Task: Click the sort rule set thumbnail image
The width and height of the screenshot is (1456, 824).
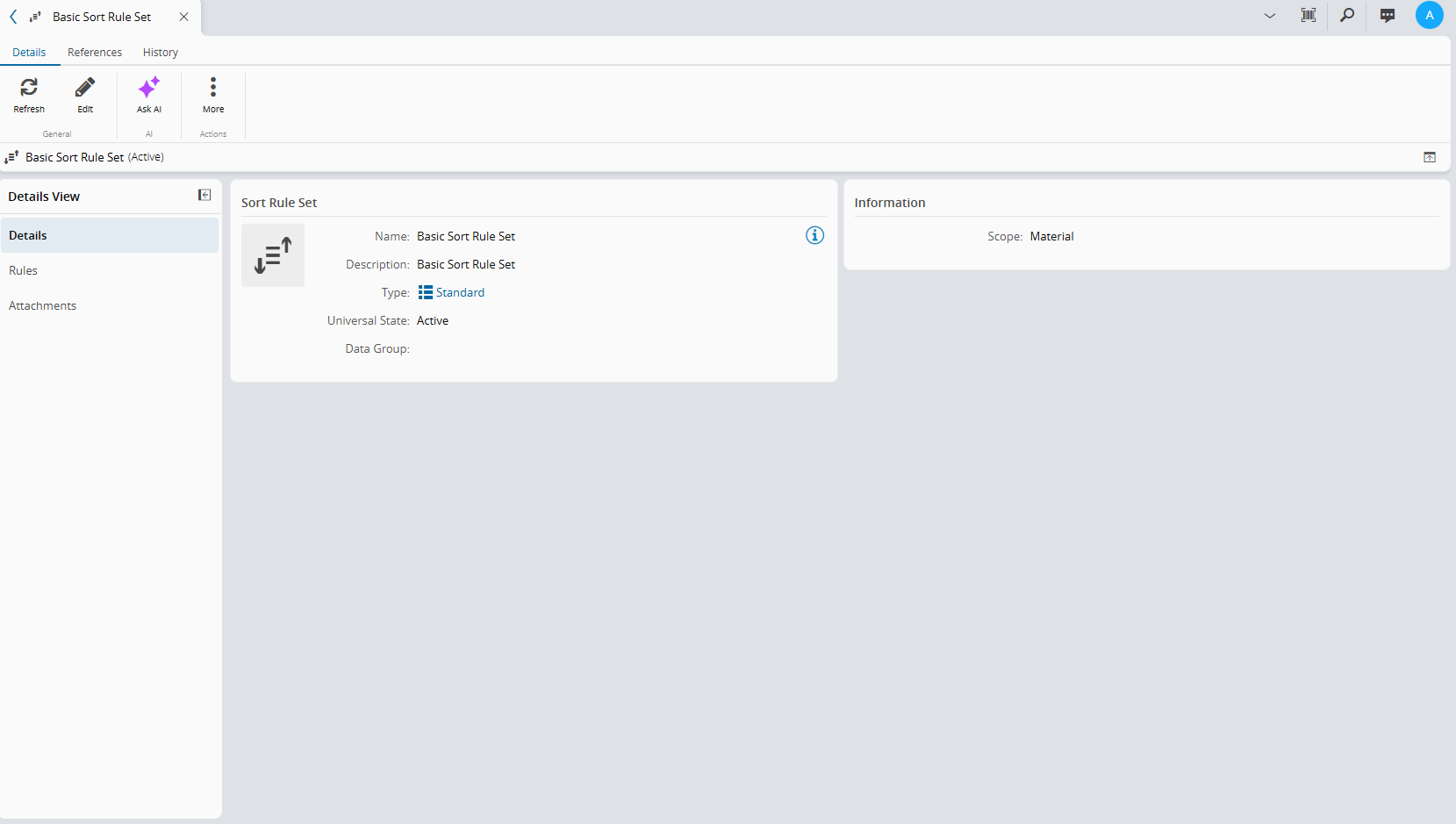Action: pos(273,255)
